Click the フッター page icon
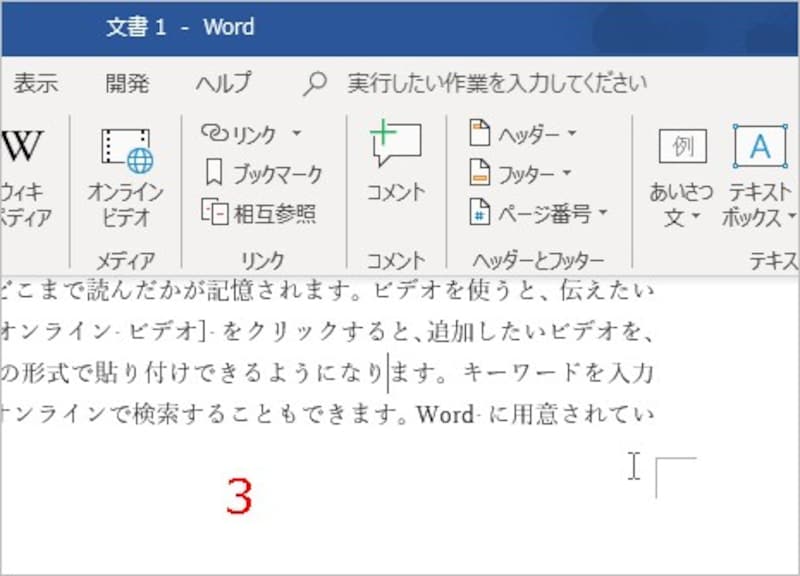The image size is (800, 576). 480,172
